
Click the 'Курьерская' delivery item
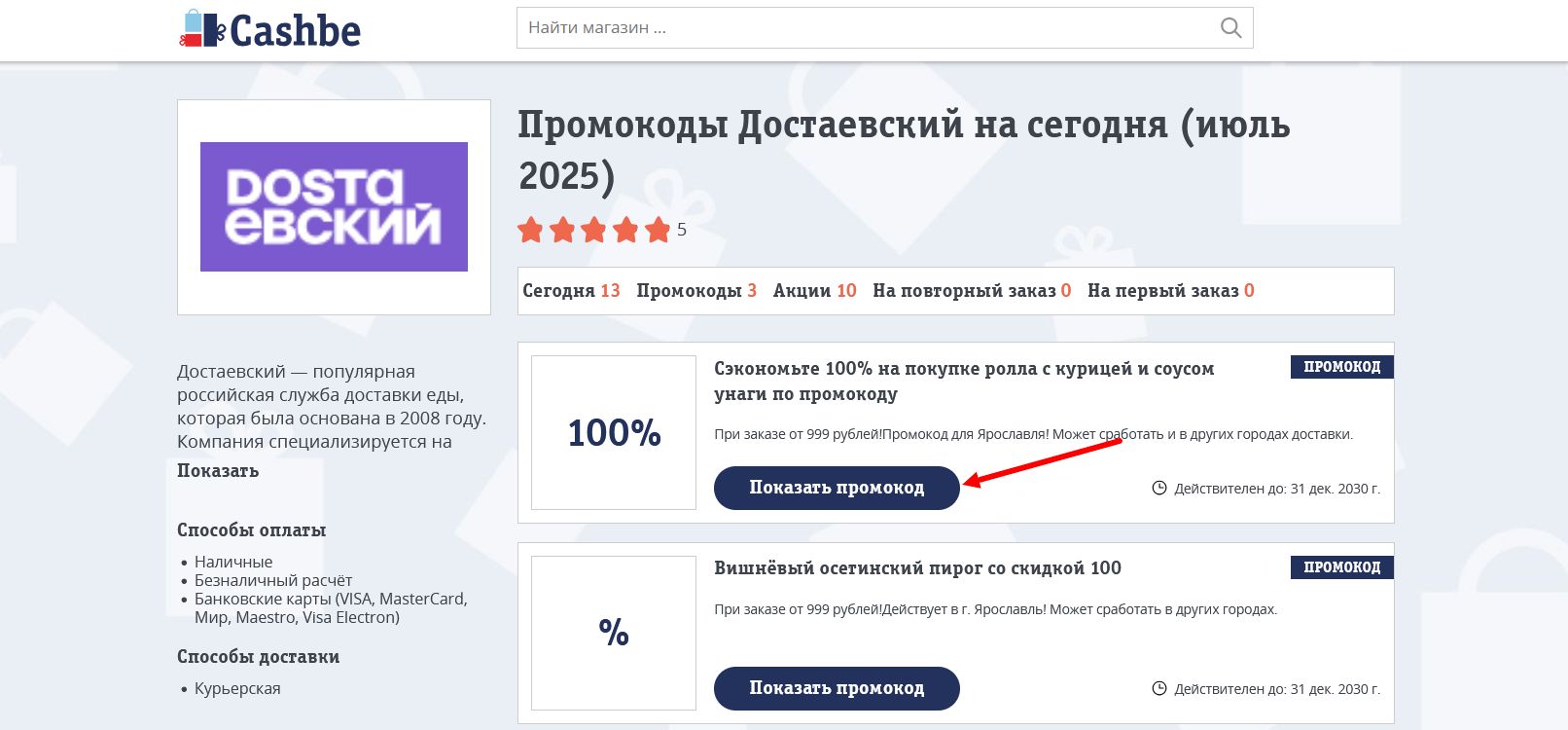pos(237,688)
